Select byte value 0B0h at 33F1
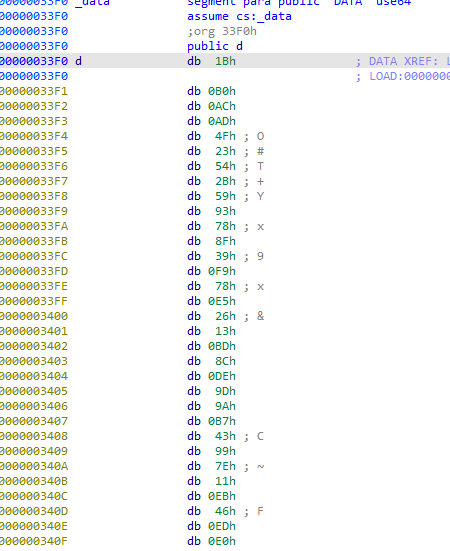This screenshot has height=551, width=450. pyautogui.click(x=222, y=91)
